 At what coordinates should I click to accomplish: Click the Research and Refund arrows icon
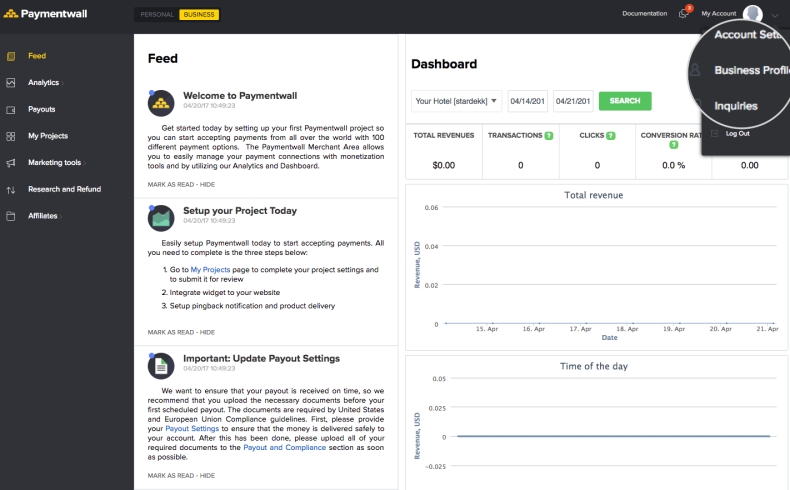click(10, 189)
